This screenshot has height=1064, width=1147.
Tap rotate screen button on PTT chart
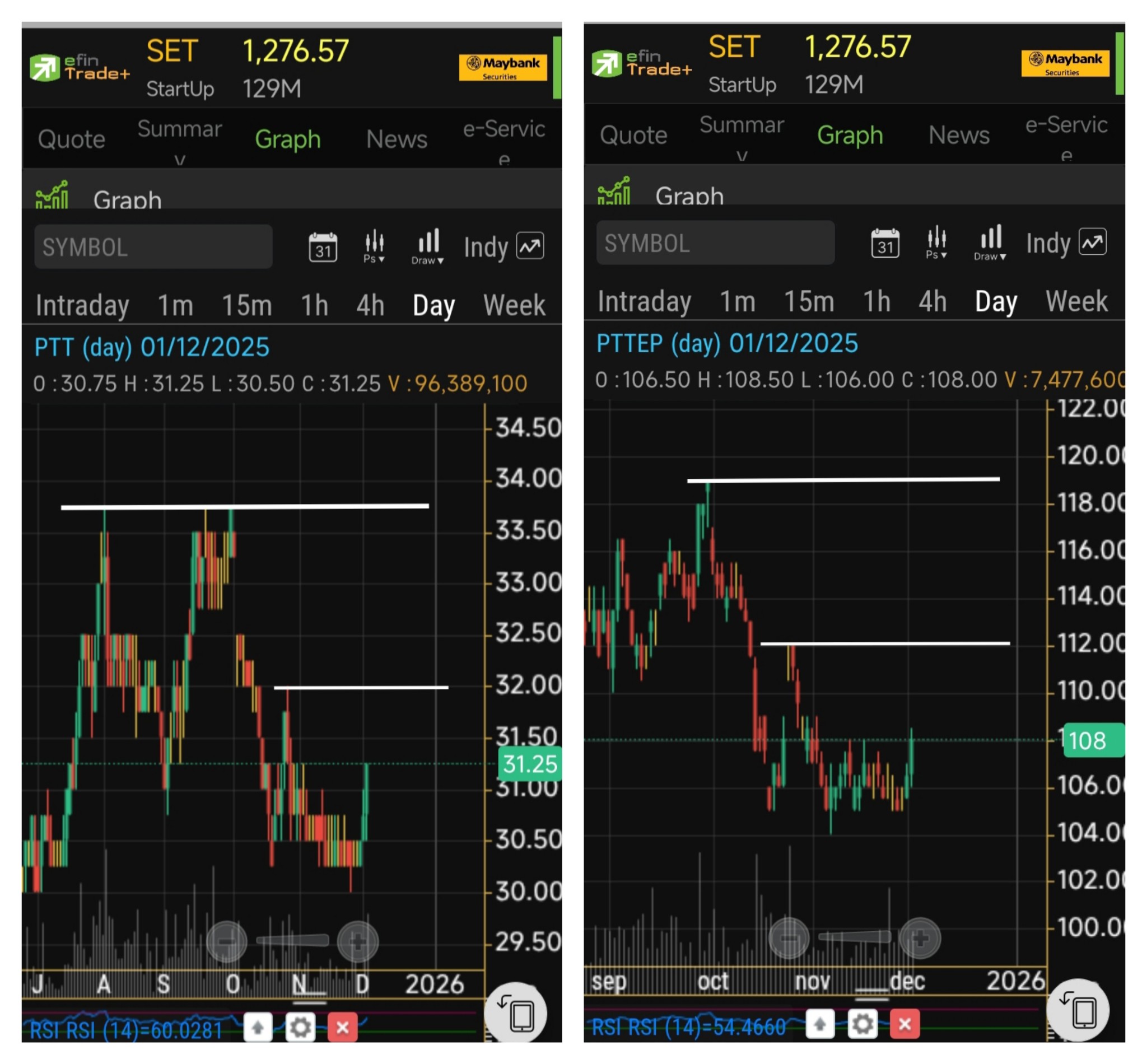pyautogui.click(x=515, y=1014)
